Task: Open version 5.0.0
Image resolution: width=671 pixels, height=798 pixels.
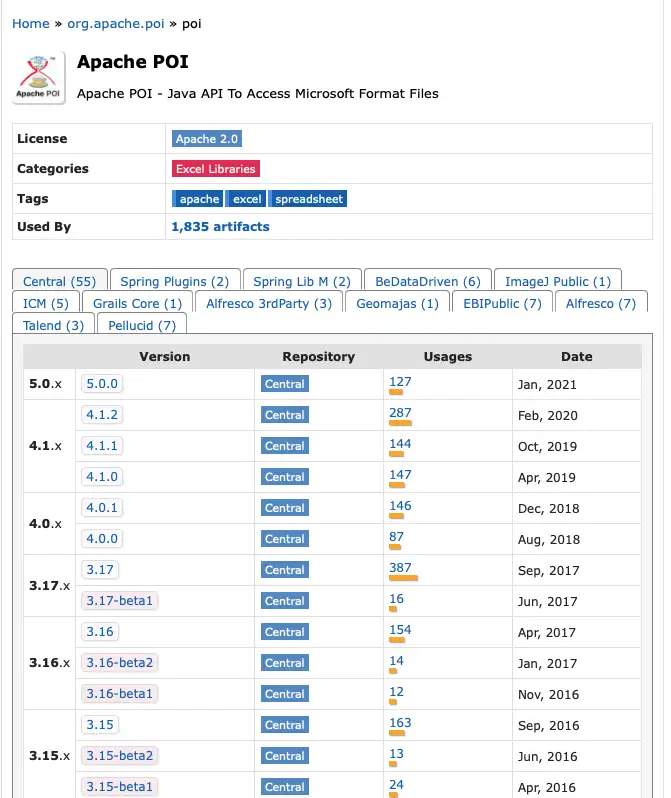Action: (102, 384)
